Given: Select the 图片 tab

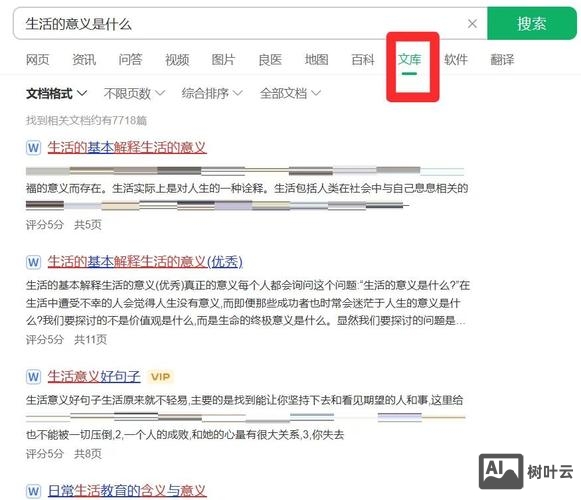Looking at the screenshot, I should click(223, 59).
